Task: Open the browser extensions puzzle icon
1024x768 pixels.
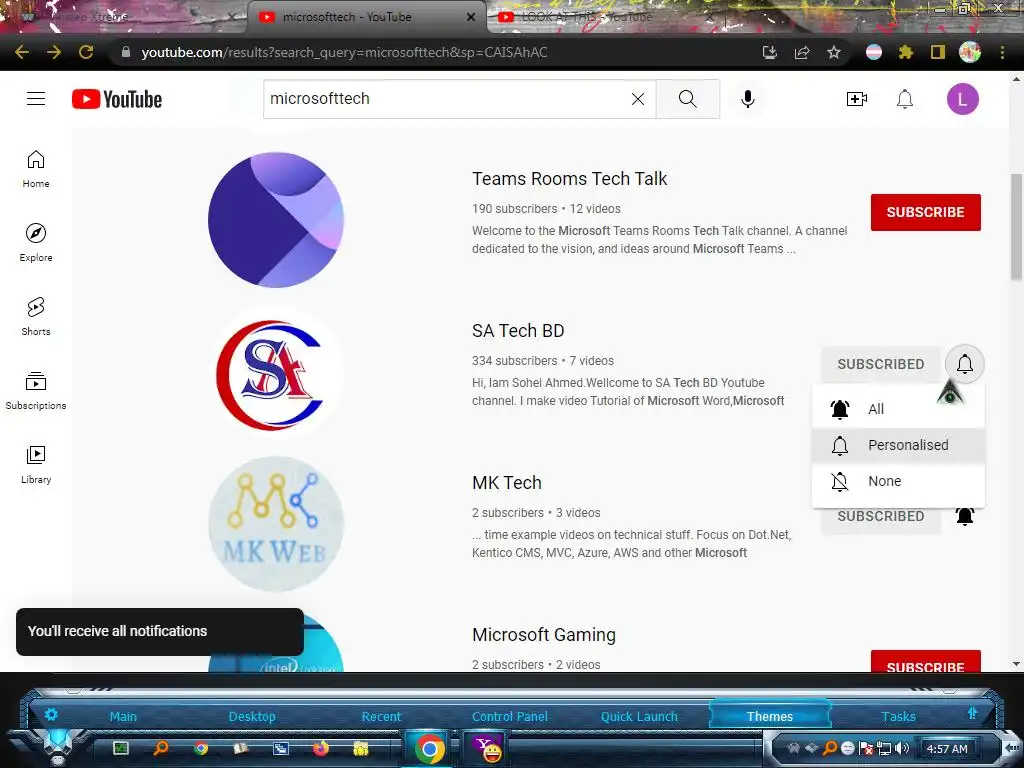Action: point(906,52)
